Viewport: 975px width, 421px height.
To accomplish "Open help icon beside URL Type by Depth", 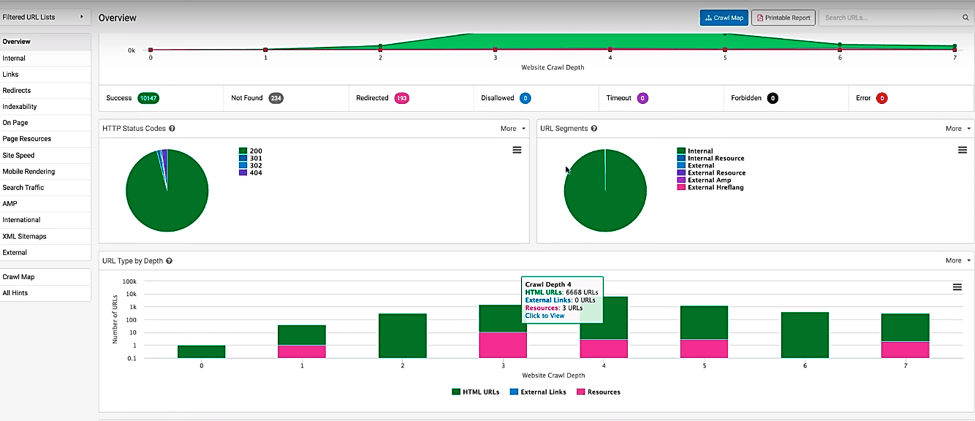I will (169, 261).
